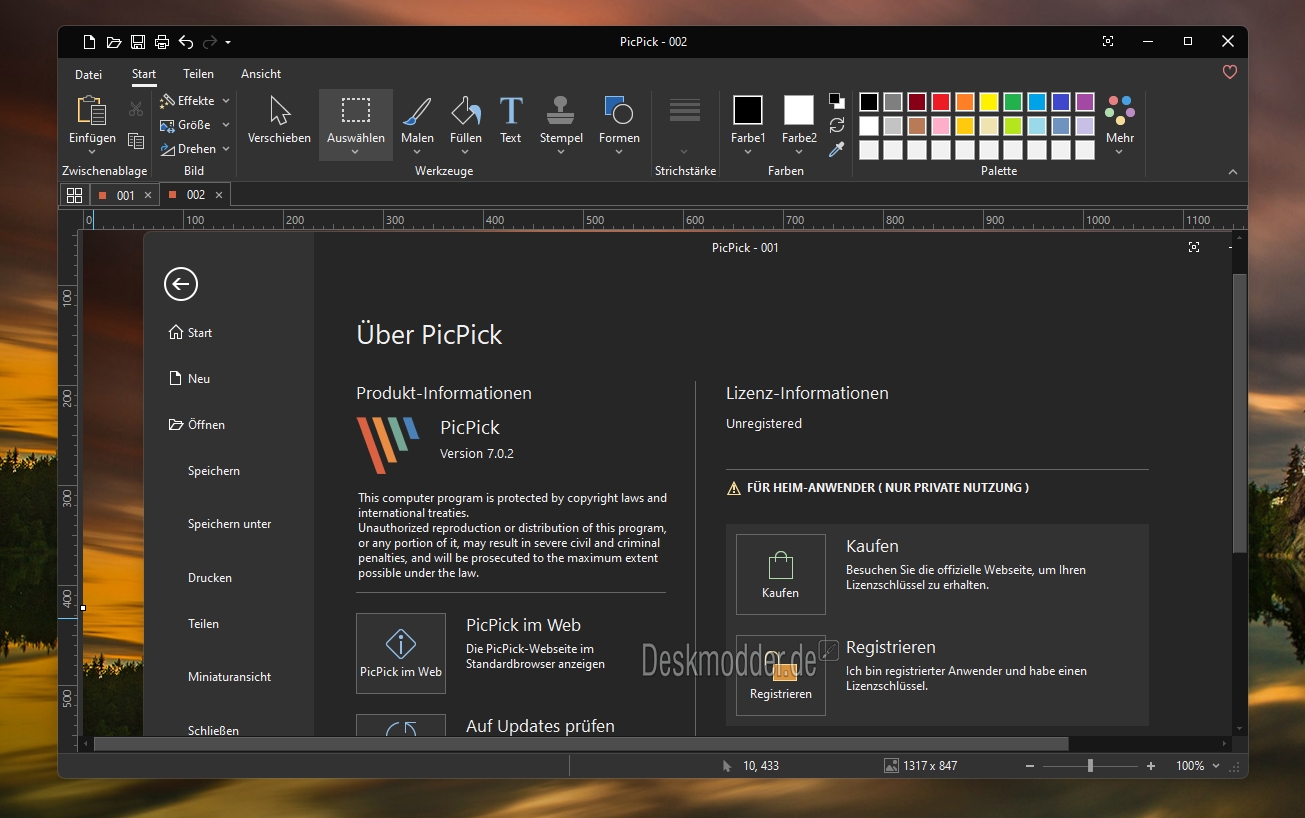Screen dimensions: 1305x818
Task: Show all images via the grid overview icon
Action: (74, 195)
